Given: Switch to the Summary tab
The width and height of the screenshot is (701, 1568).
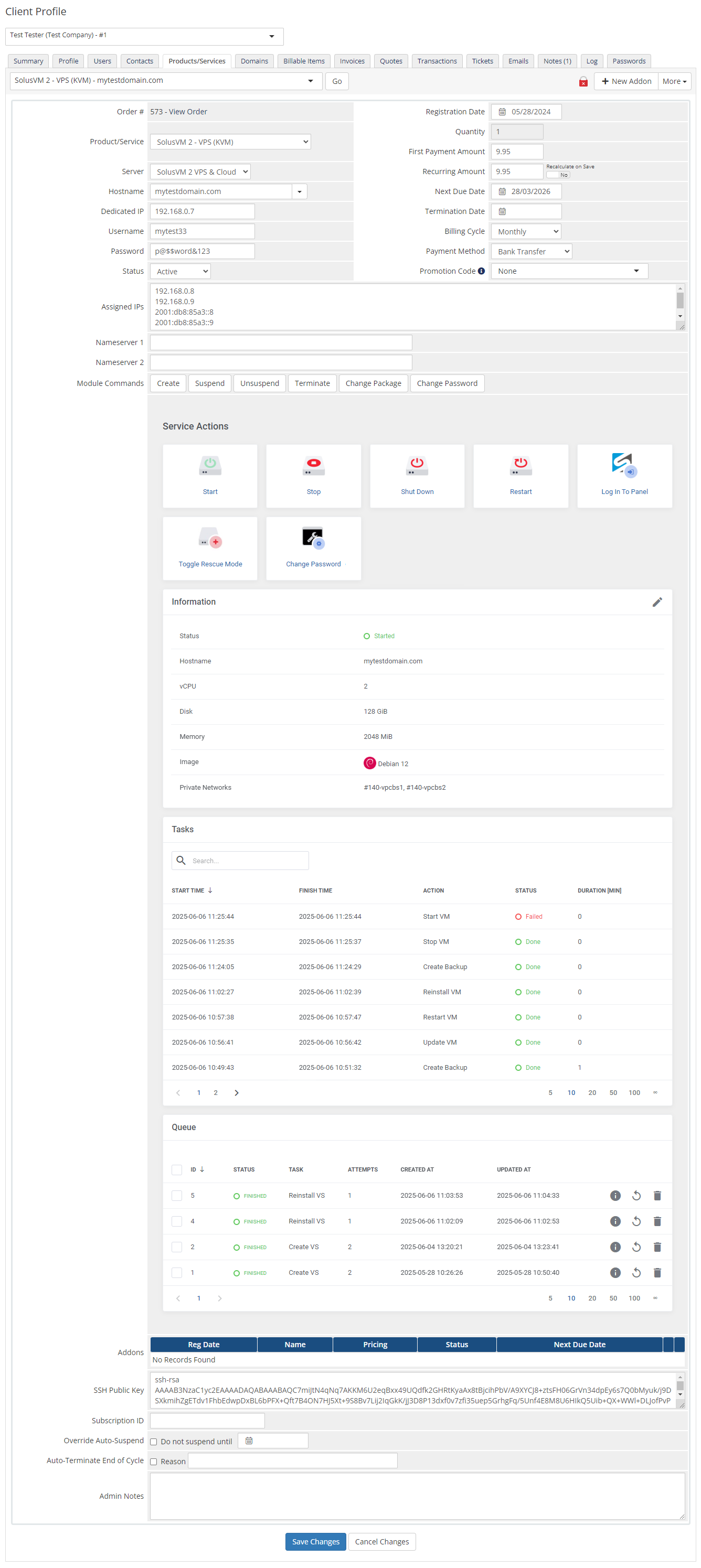Looking at the screenshot, I should [28, 61].
